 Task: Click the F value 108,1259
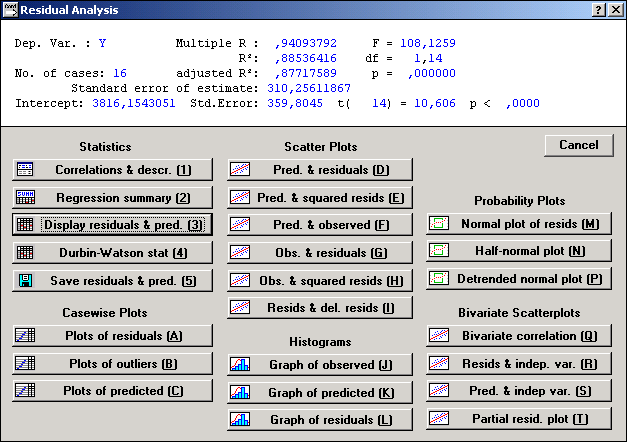click(428, 43)
